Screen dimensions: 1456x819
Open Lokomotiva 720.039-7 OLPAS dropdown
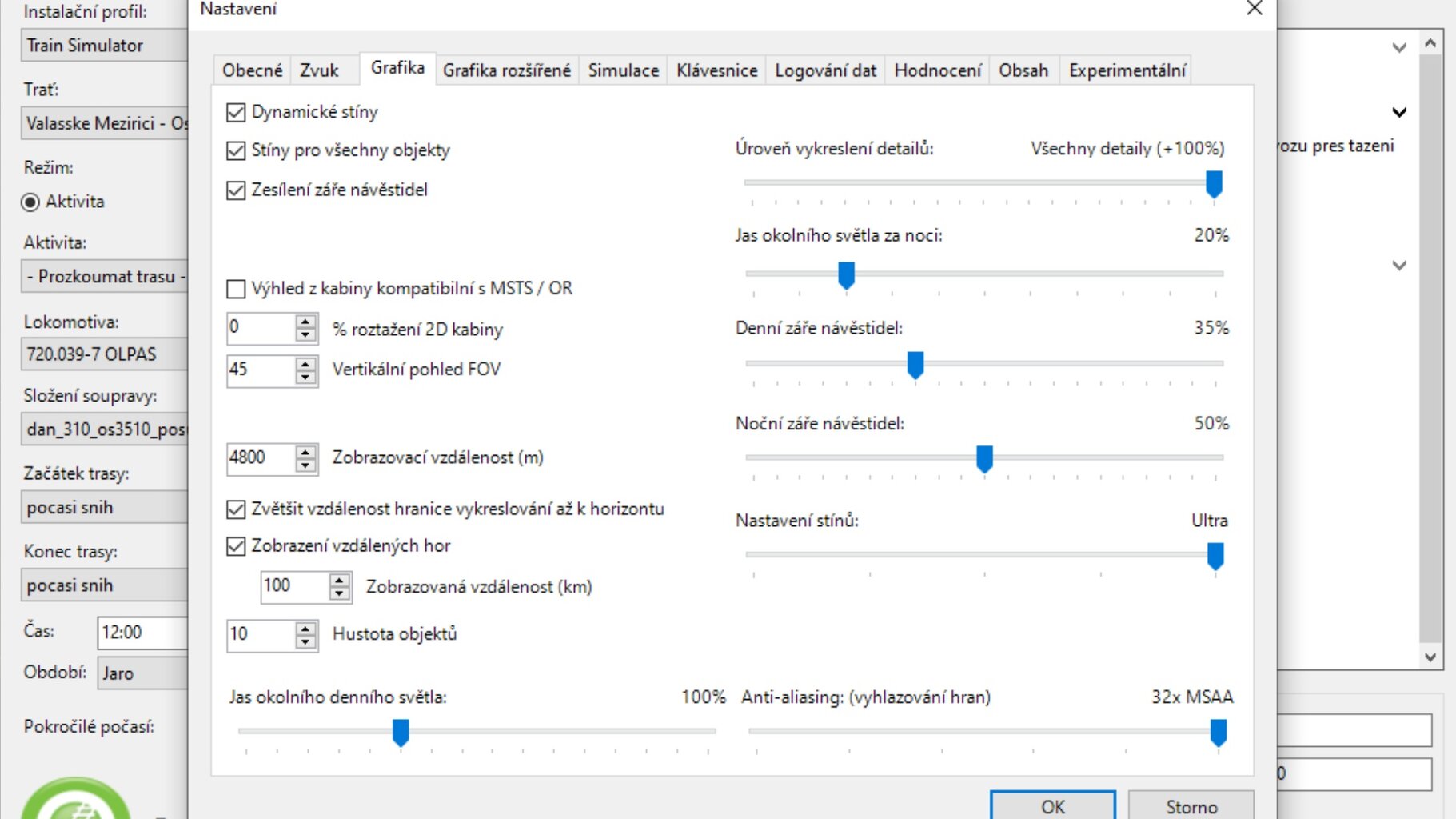click(x=104, y=354)
